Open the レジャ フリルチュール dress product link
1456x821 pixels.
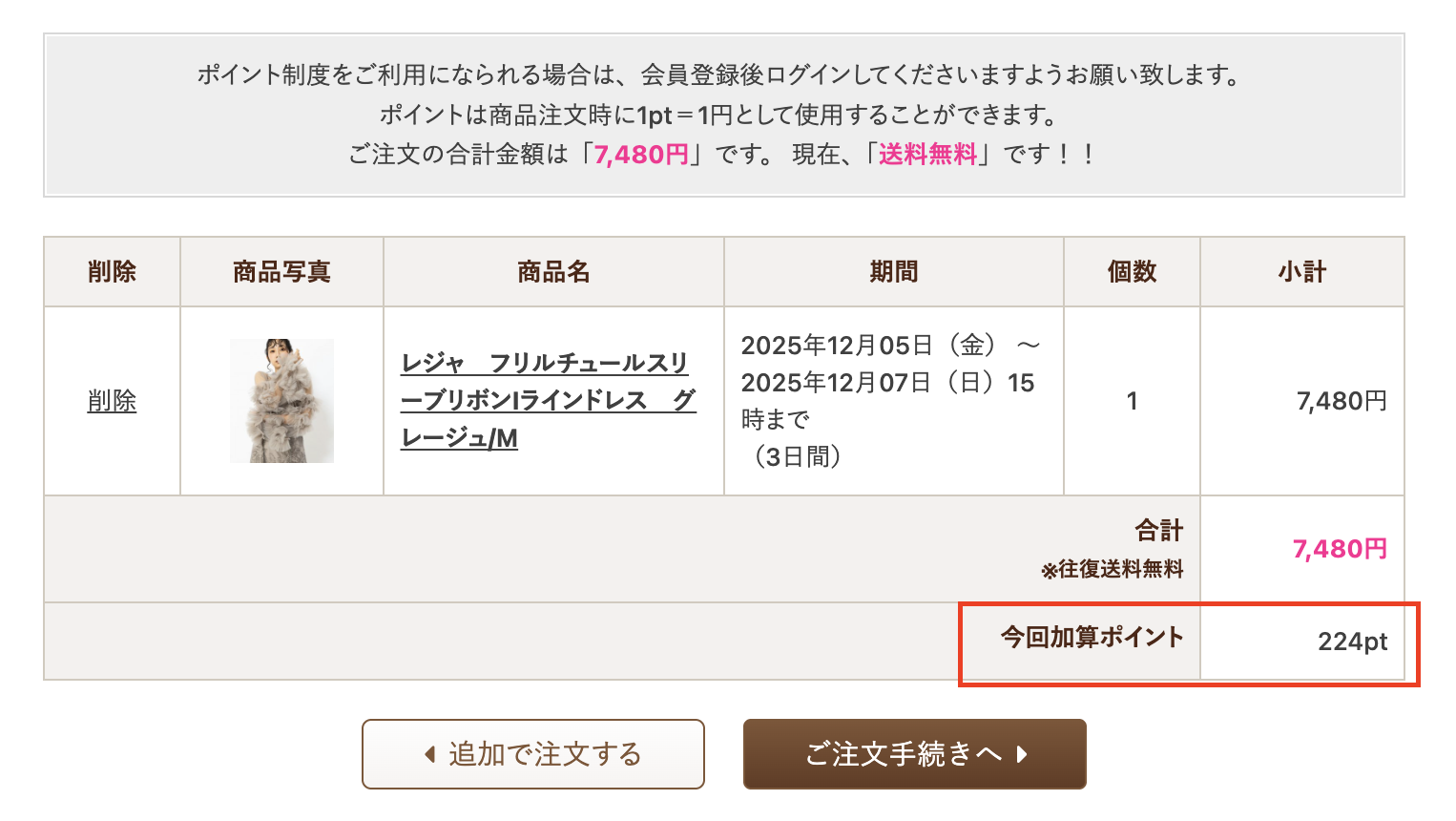pyautogui.click(x=548, y=401)
